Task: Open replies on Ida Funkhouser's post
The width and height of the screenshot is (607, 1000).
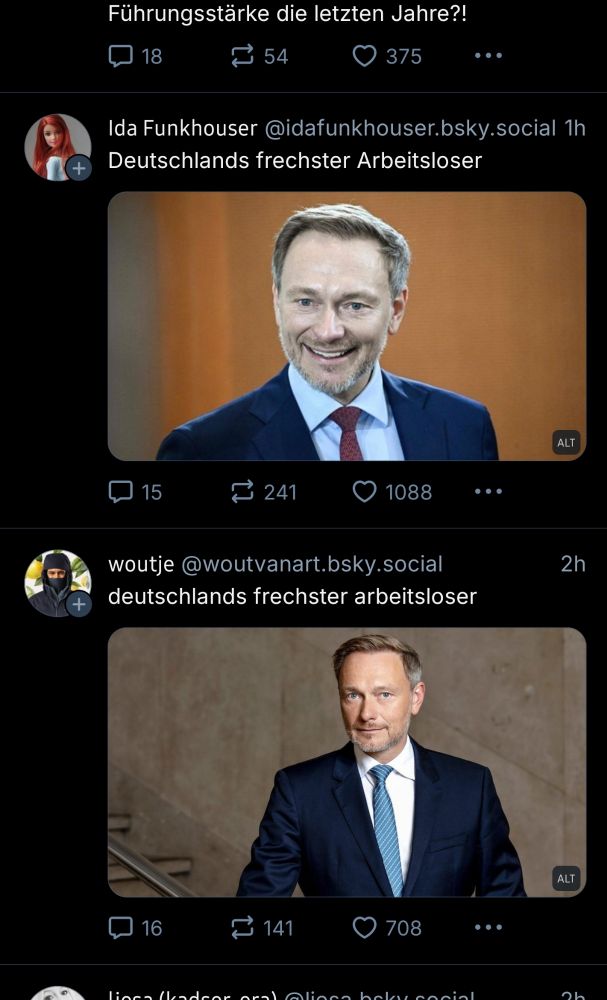Action: pos(121,492)
